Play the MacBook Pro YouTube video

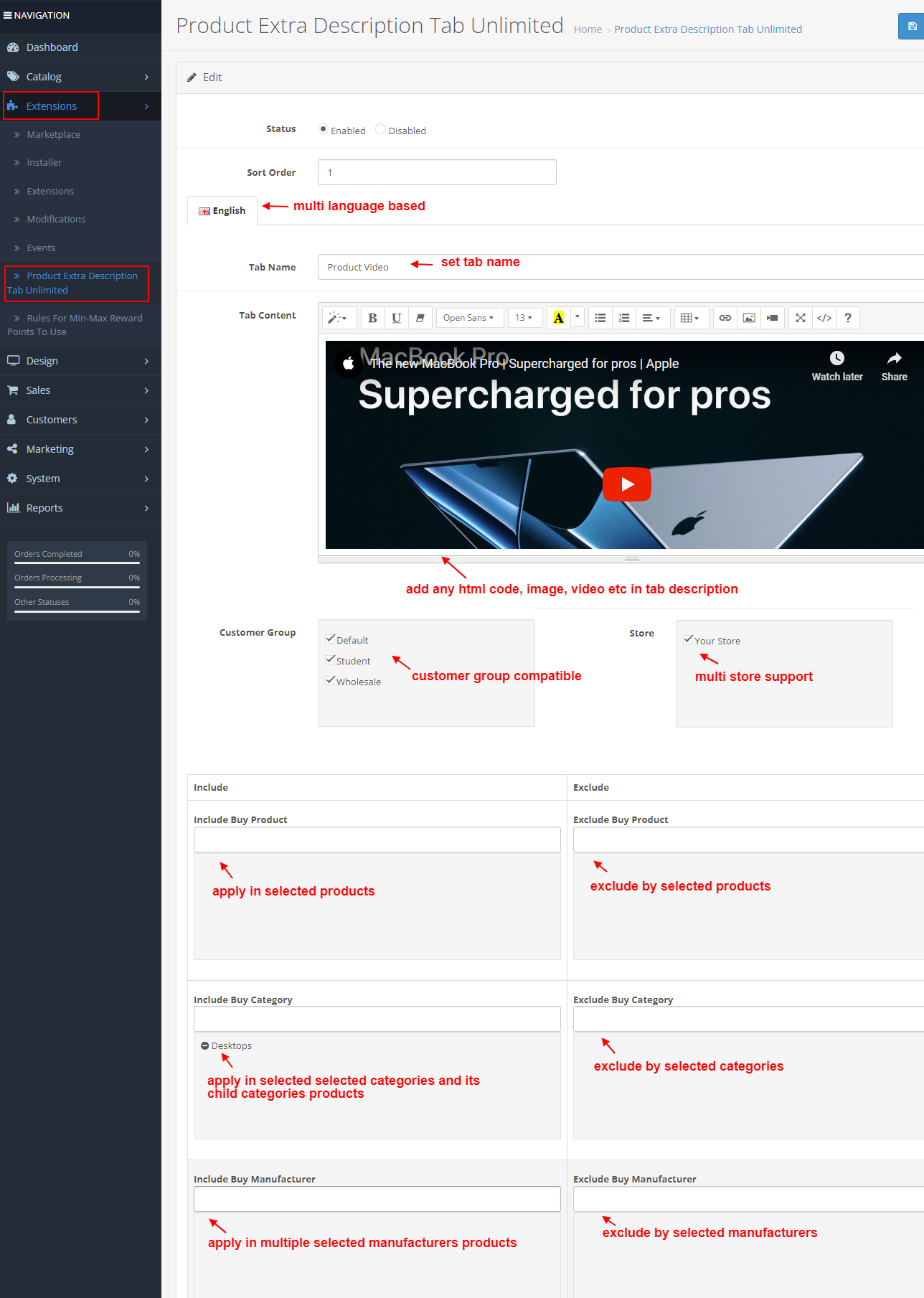tap(627, 484)
